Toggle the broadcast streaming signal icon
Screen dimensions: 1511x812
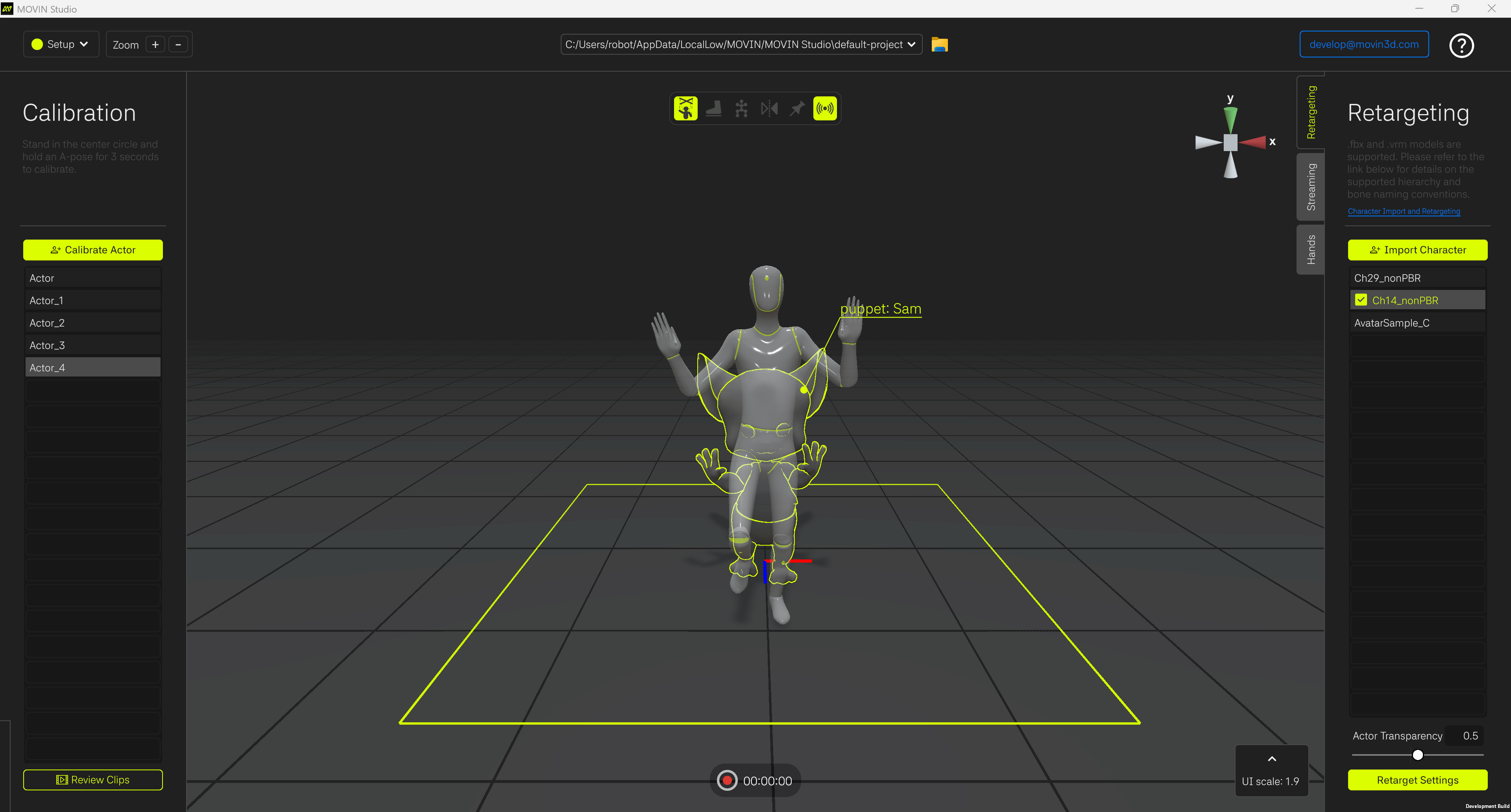825,109
